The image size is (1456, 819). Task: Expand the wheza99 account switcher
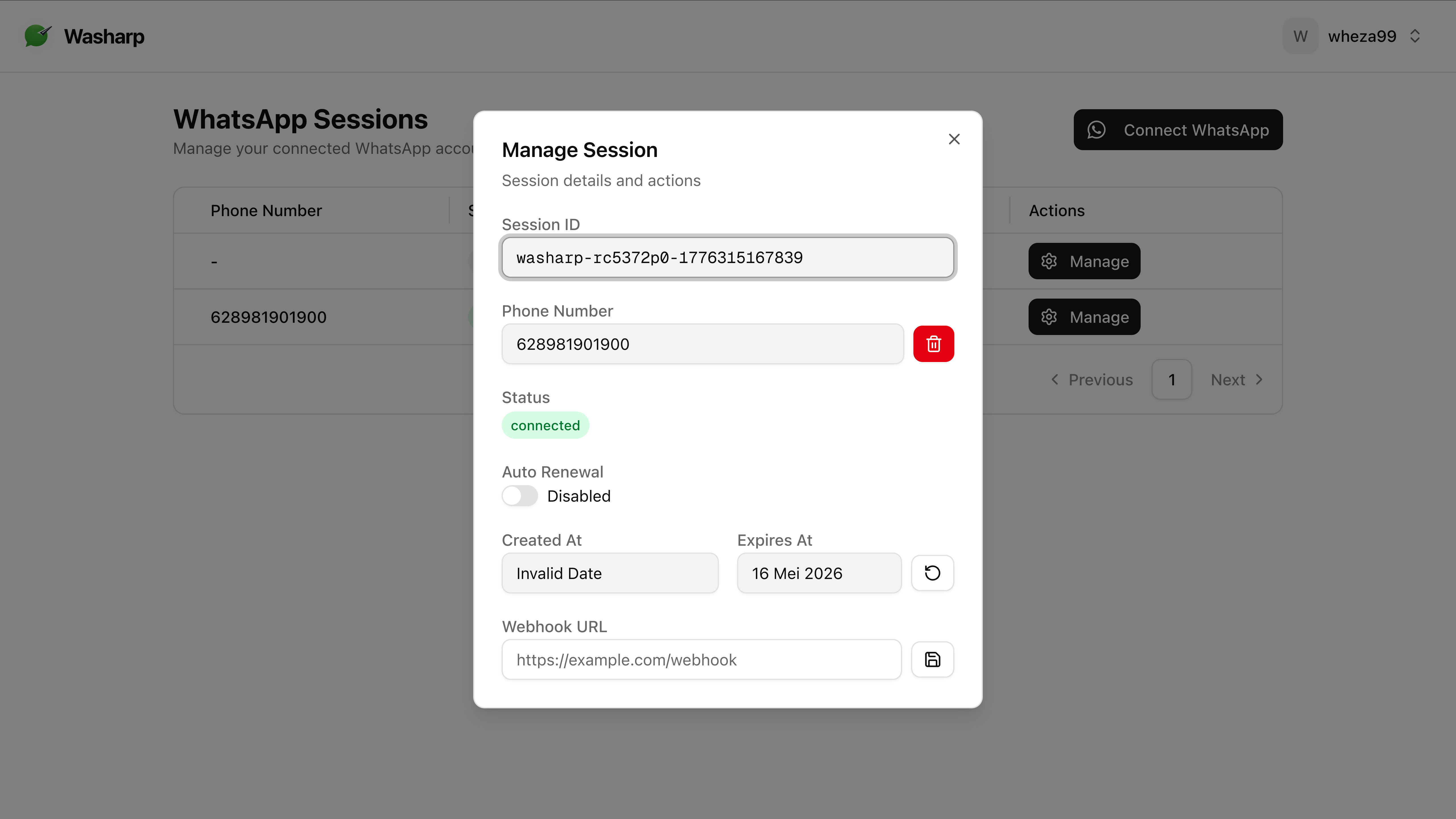click(x=1415, y=36)
